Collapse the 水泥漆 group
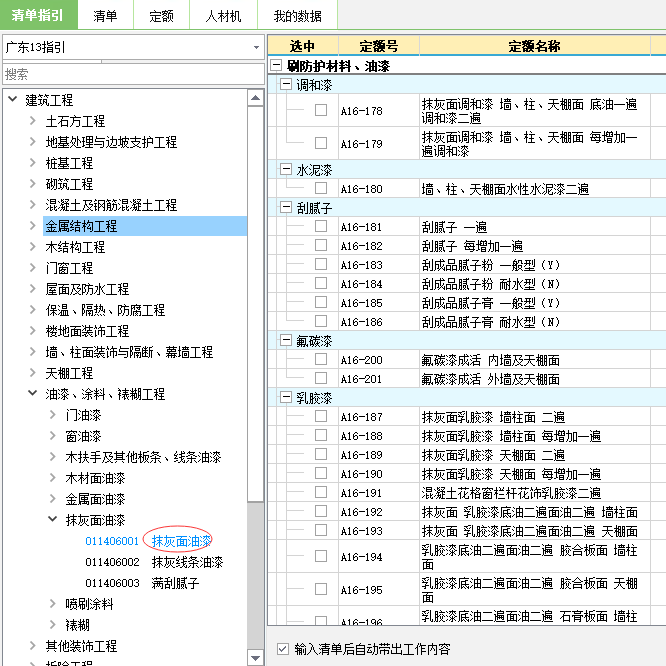 (x=286, y=169)
